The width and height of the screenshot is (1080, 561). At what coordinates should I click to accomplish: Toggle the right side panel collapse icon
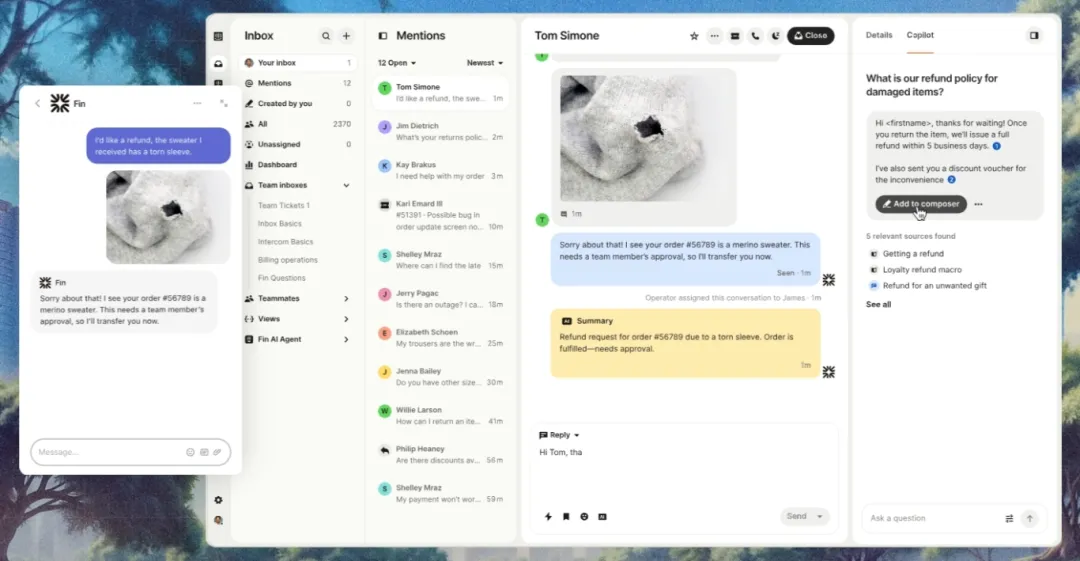pos(1034,35)
